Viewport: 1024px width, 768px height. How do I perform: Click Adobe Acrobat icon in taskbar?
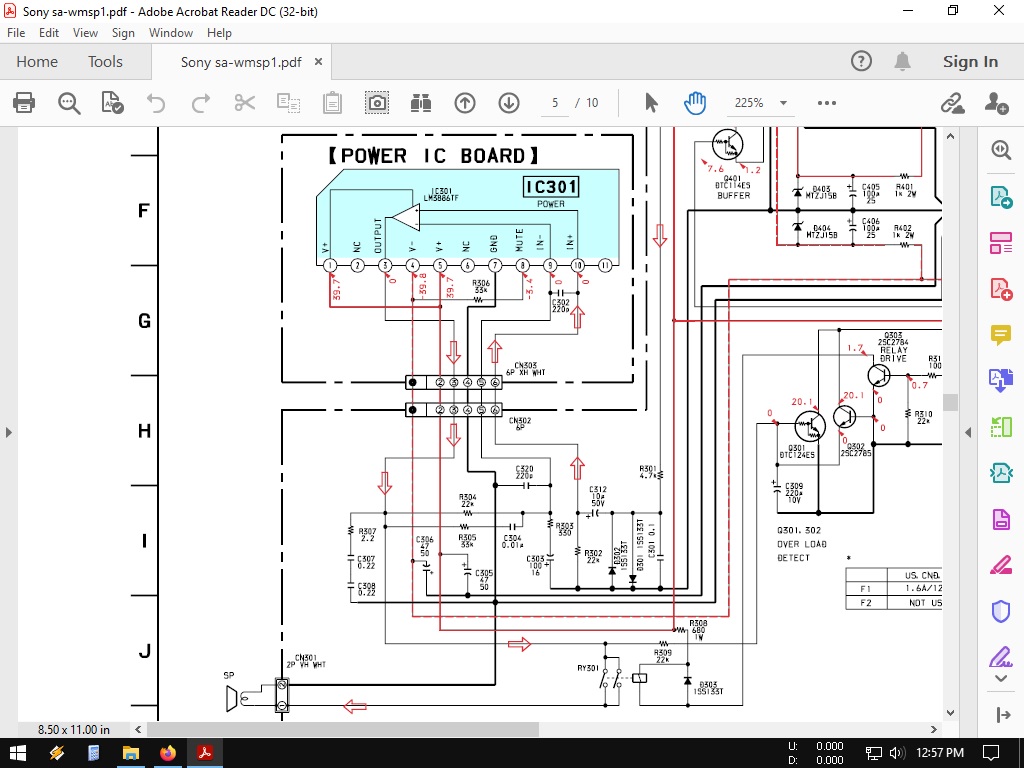pyautogui.click(x=205, y=753)
